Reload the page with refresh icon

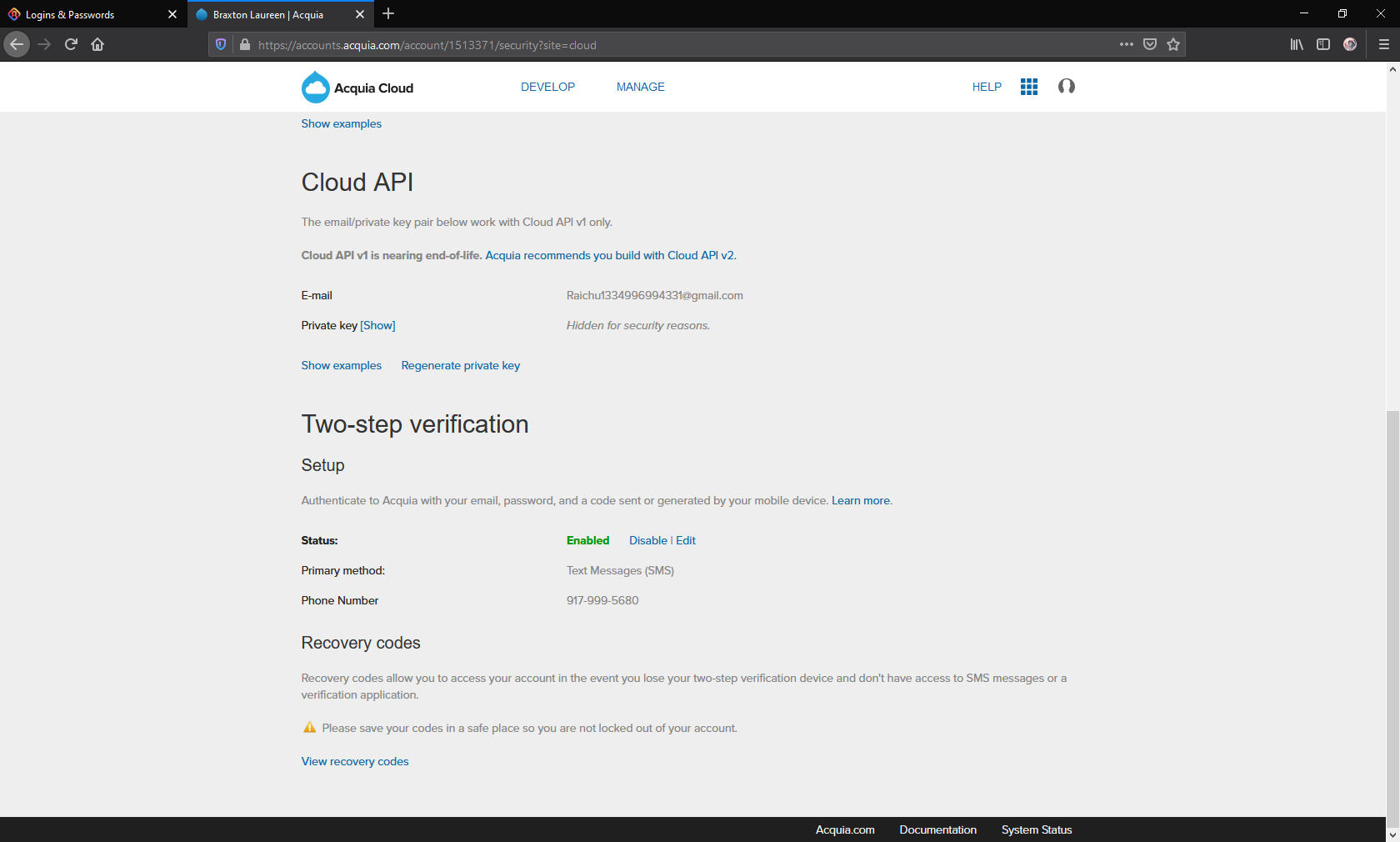(x=71, y=44)
